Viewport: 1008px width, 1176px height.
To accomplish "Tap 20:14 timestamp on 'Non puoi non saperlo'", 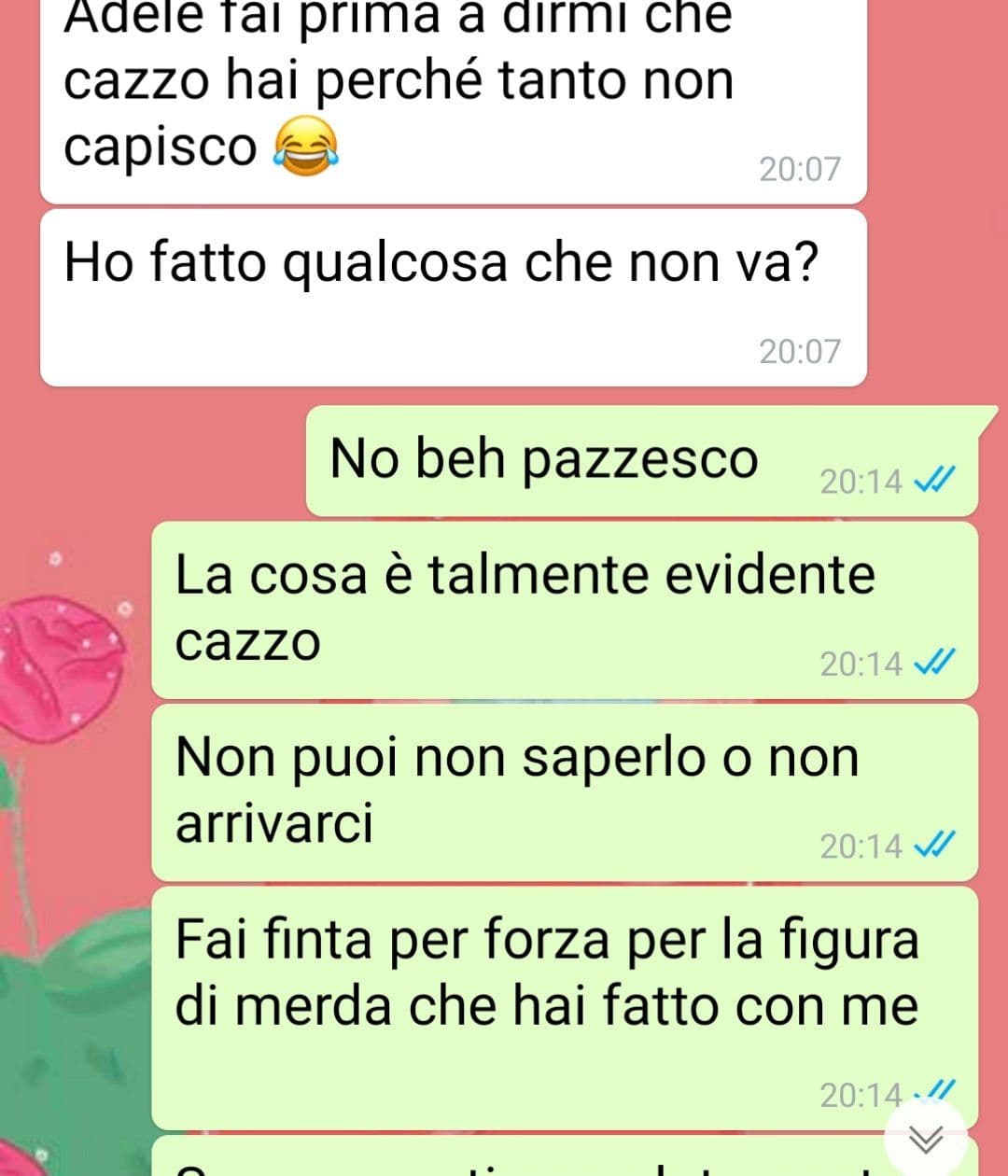I will point(861,847).
